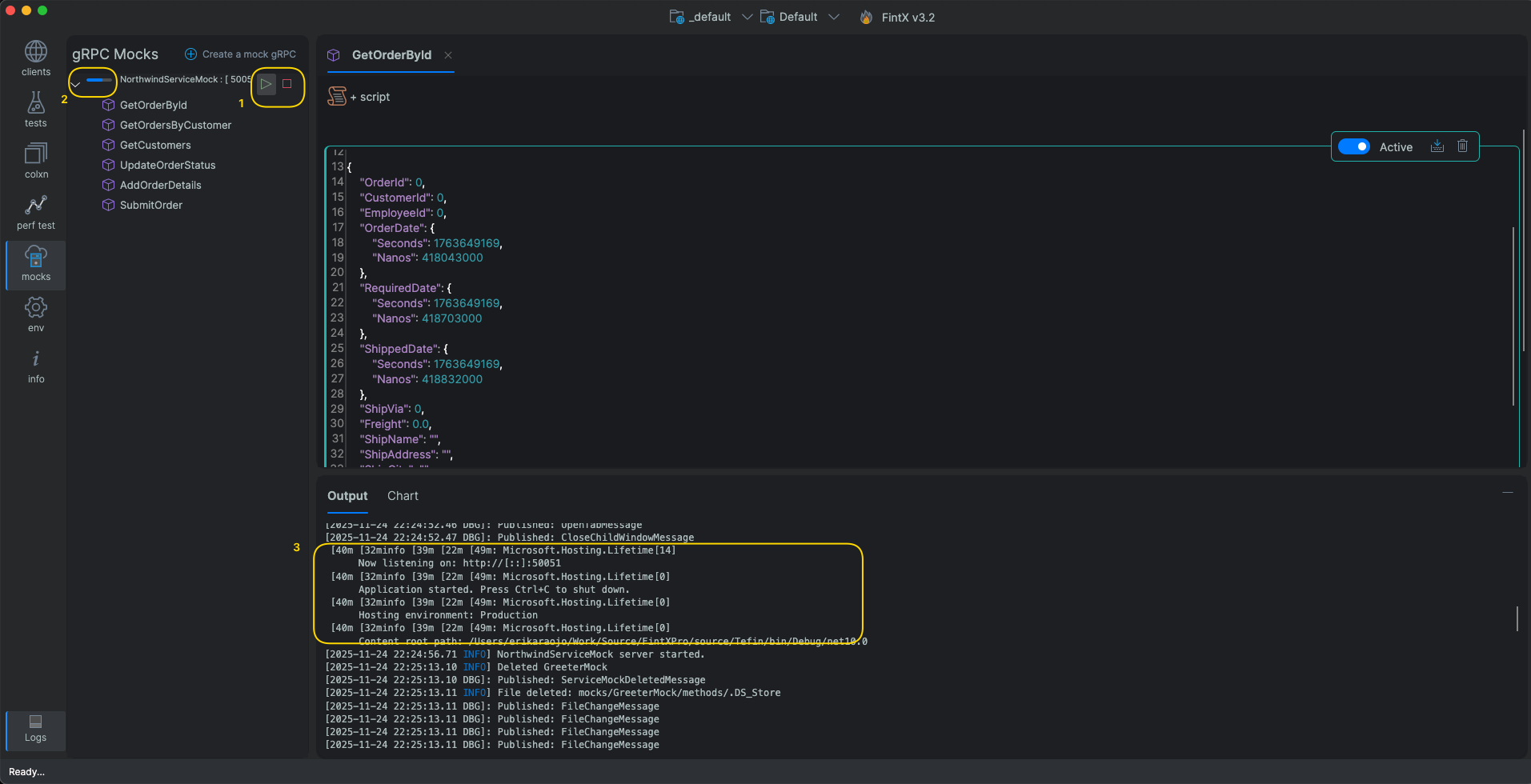Image resolution: width=1531 pixels, height=784 pixels.
Task: Open the colxn collections panel
Action: pos(35,161)
